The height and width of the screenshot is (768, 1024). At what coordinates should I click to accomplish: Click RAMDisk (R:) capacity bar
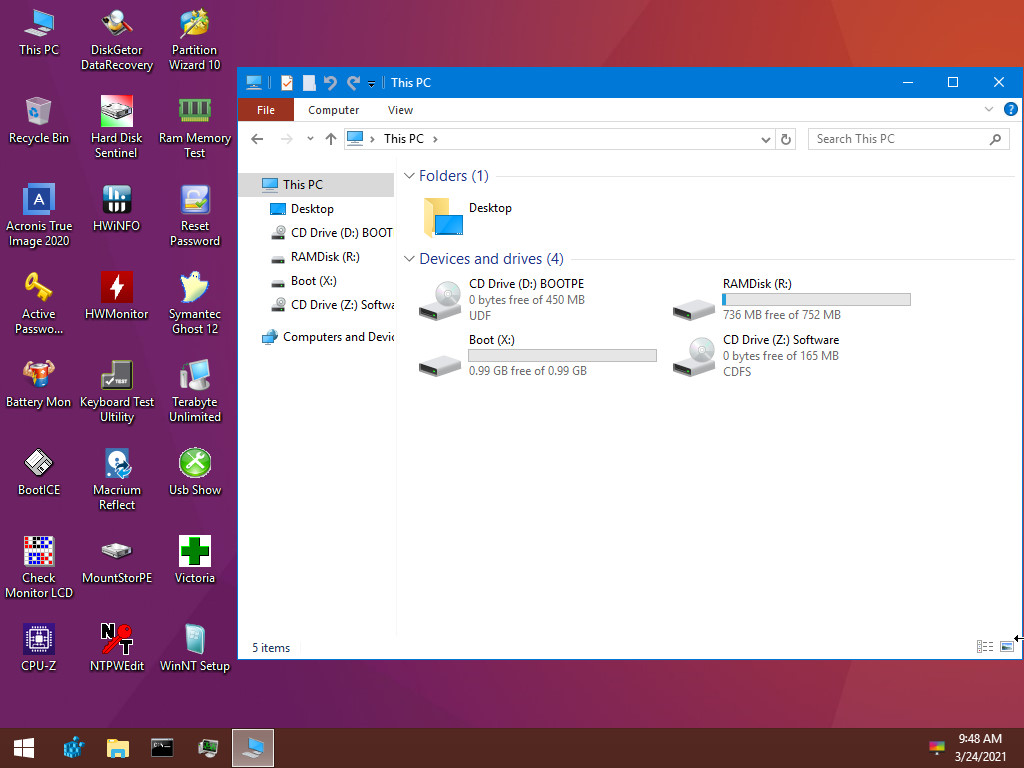point(816,299)
